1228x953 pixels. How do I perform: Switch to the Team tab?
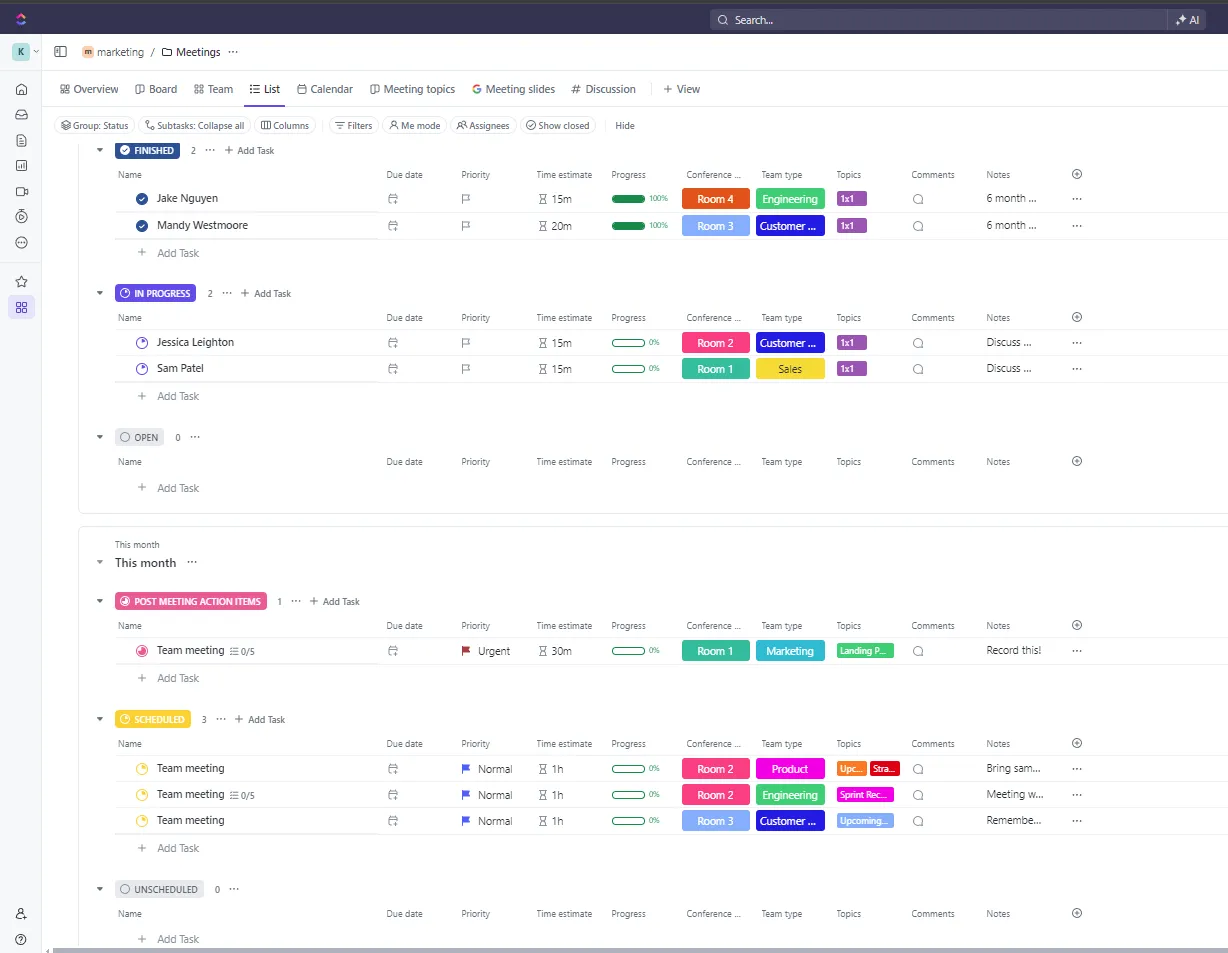213,89
